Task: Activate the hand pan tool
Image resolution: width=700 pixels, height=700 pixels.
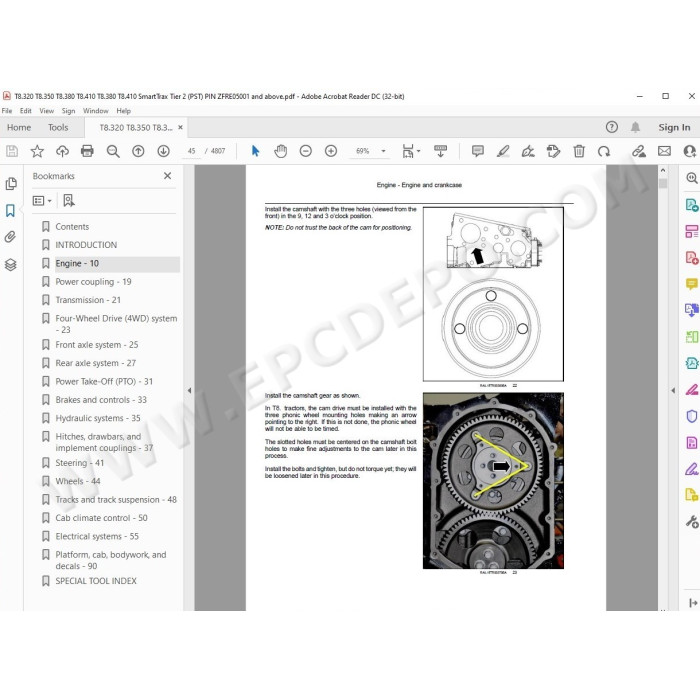Action: click(280, 151)
